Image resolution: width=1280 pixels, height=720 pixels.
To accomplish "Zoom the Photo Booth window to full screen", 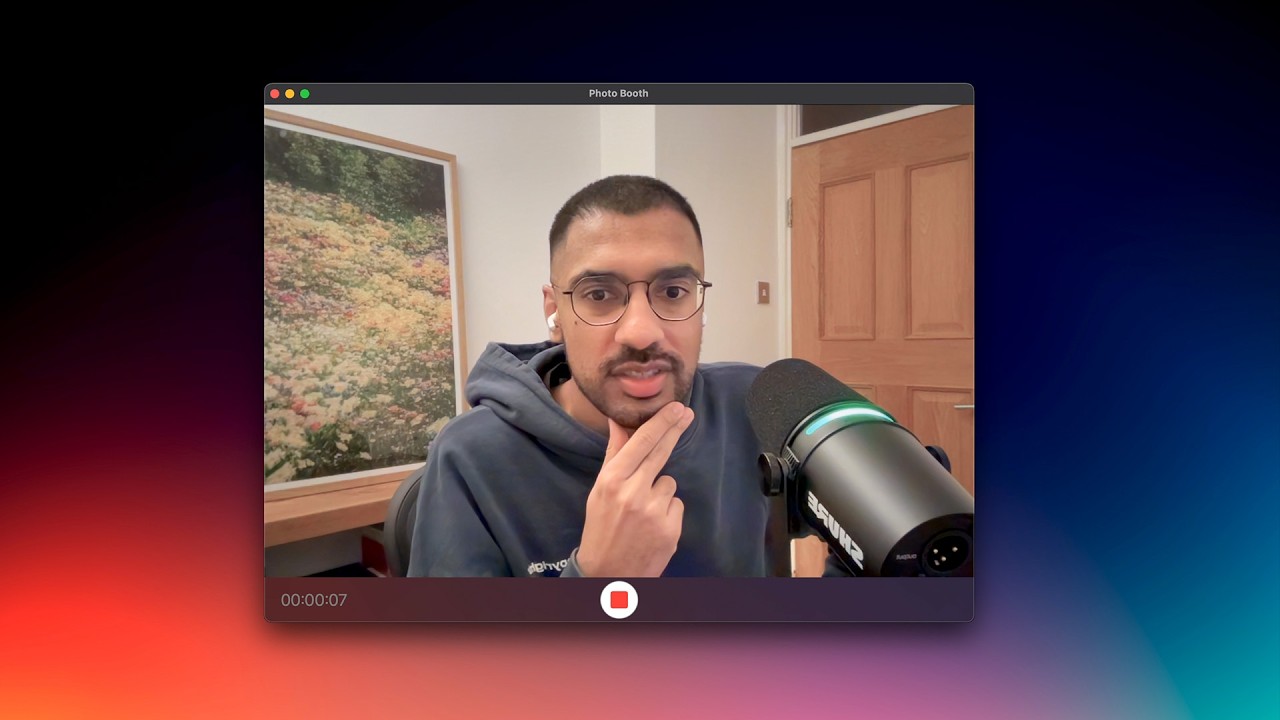I will 305,94.
